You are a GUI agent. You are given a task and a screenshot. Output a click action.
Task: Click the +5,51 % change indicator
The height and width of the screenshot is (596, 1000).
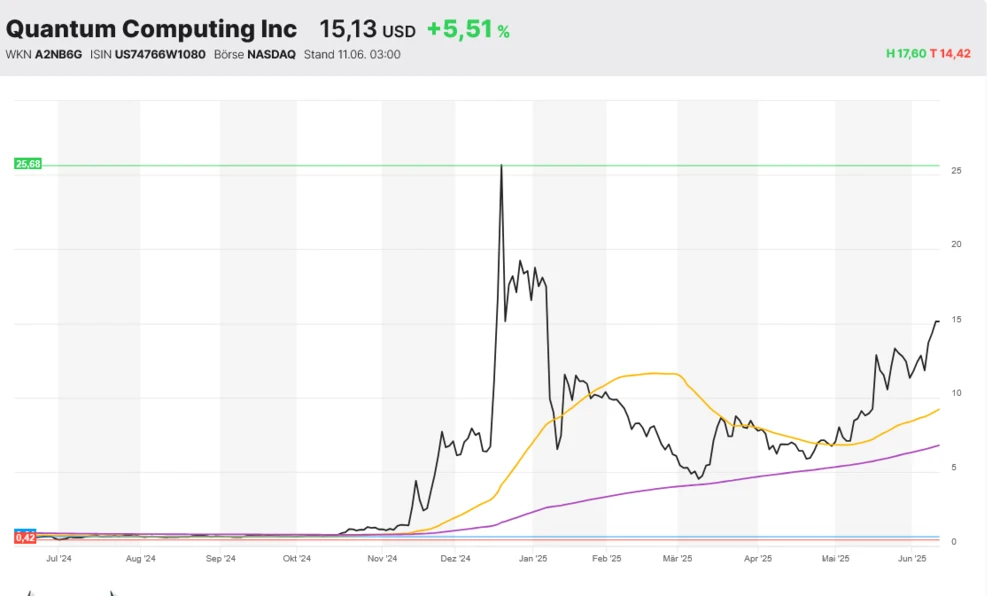pos(468,30)
